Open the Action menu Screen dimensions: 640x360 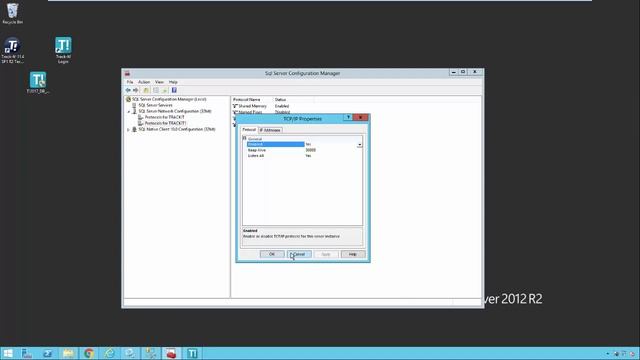pos(144,82)
